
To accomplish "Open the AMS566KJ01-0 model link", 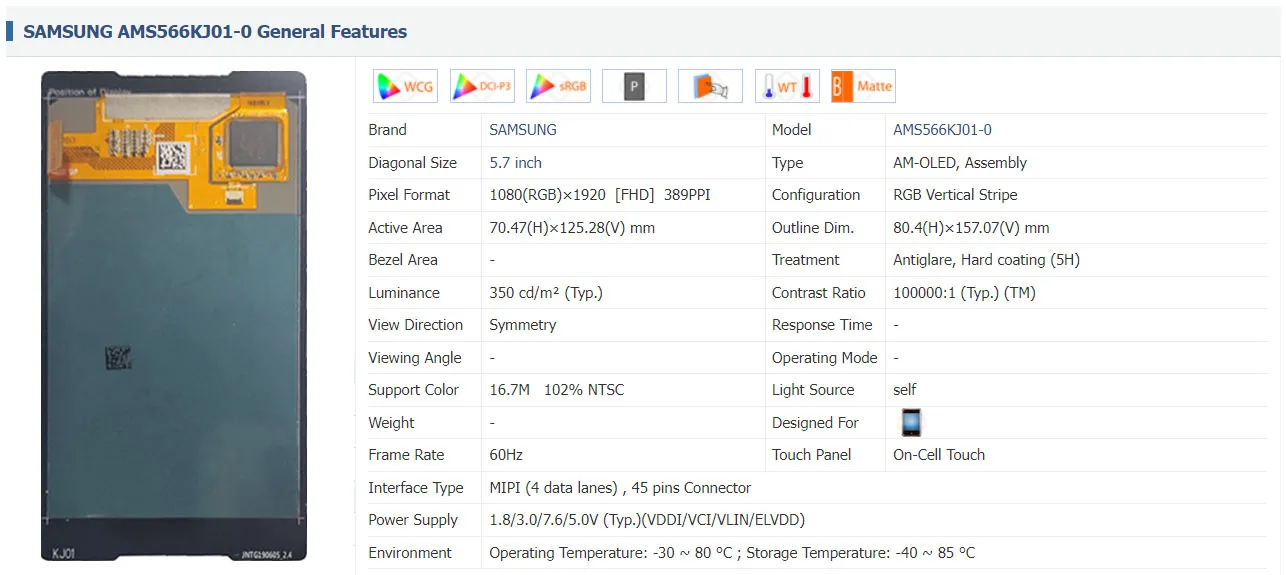I will click(x=942, y=130).
